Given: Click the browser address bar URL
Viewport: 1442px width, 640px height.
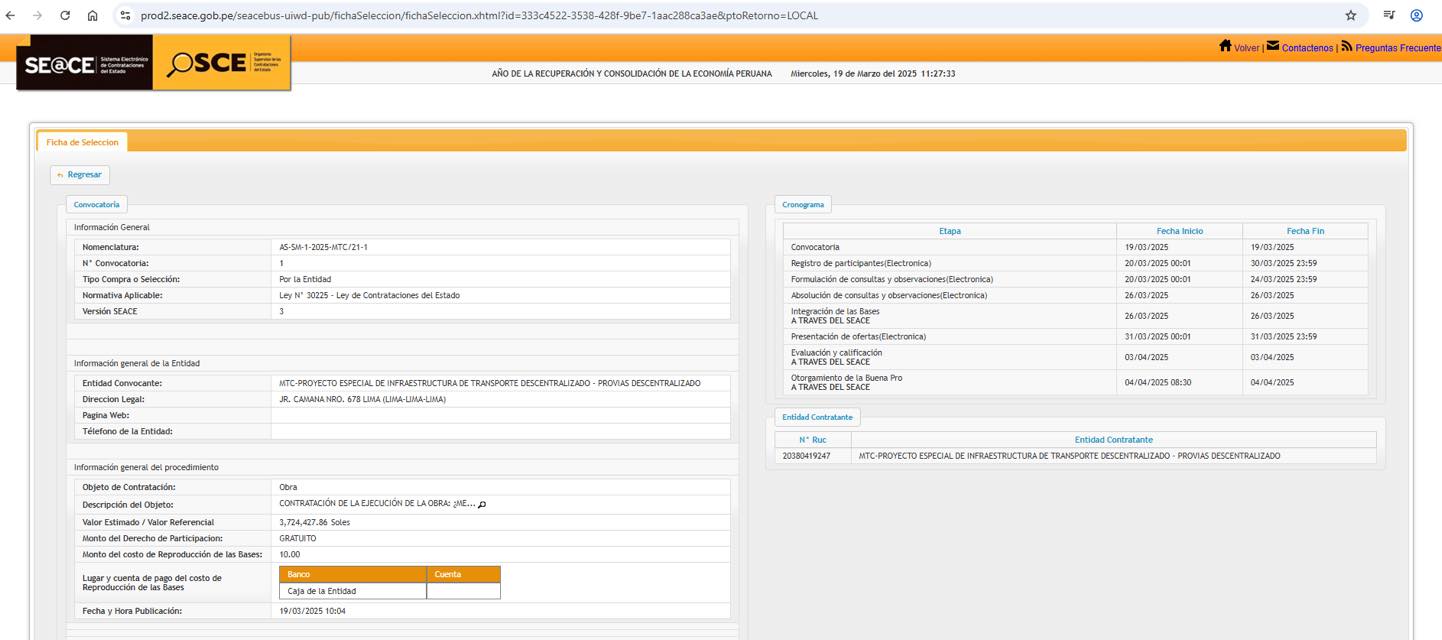Looking at the screenshot, I should (478, 16).
